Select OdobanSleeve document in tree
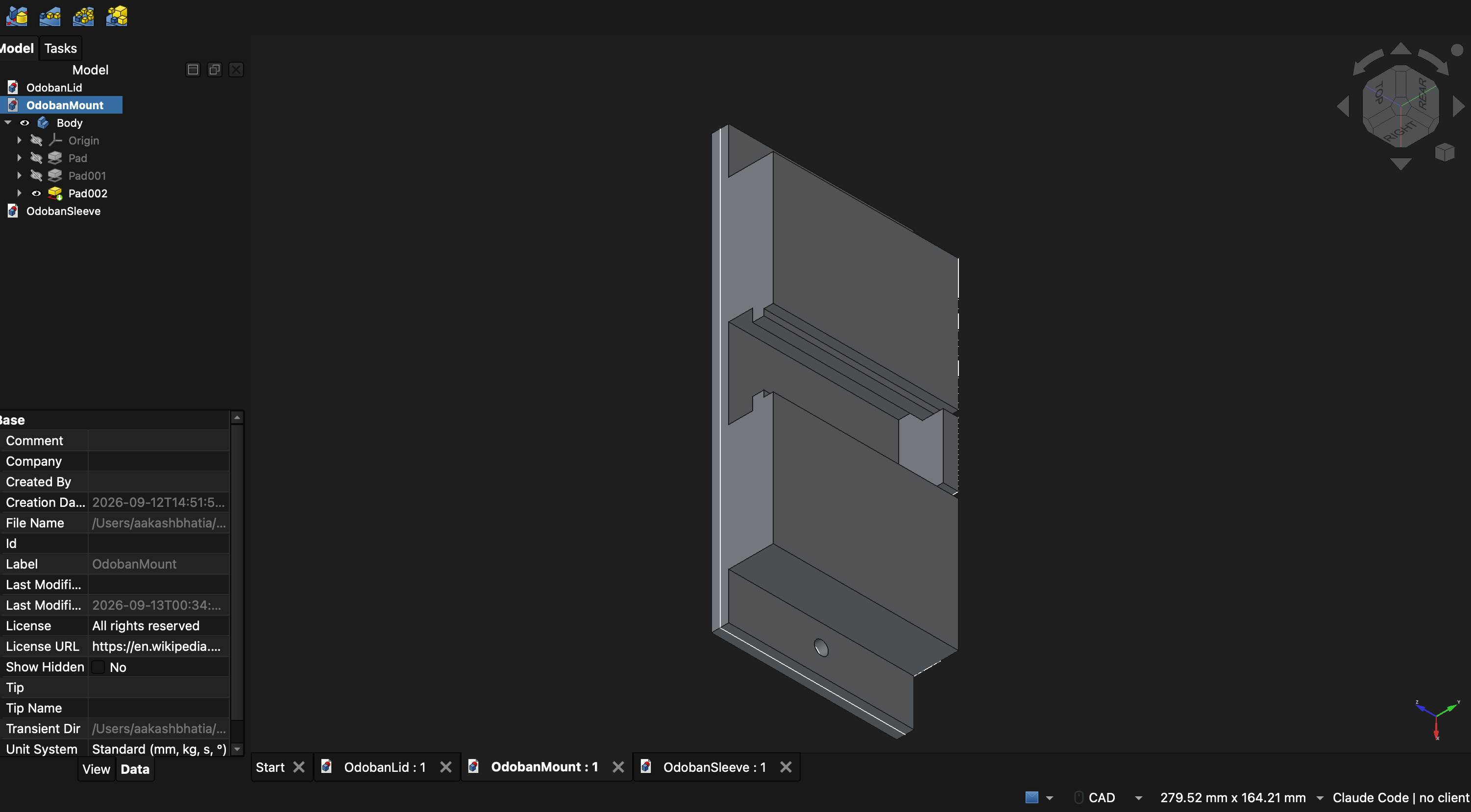Image resolution: width=1471 pixels, height=812 pixels. (x=63, y=211)
